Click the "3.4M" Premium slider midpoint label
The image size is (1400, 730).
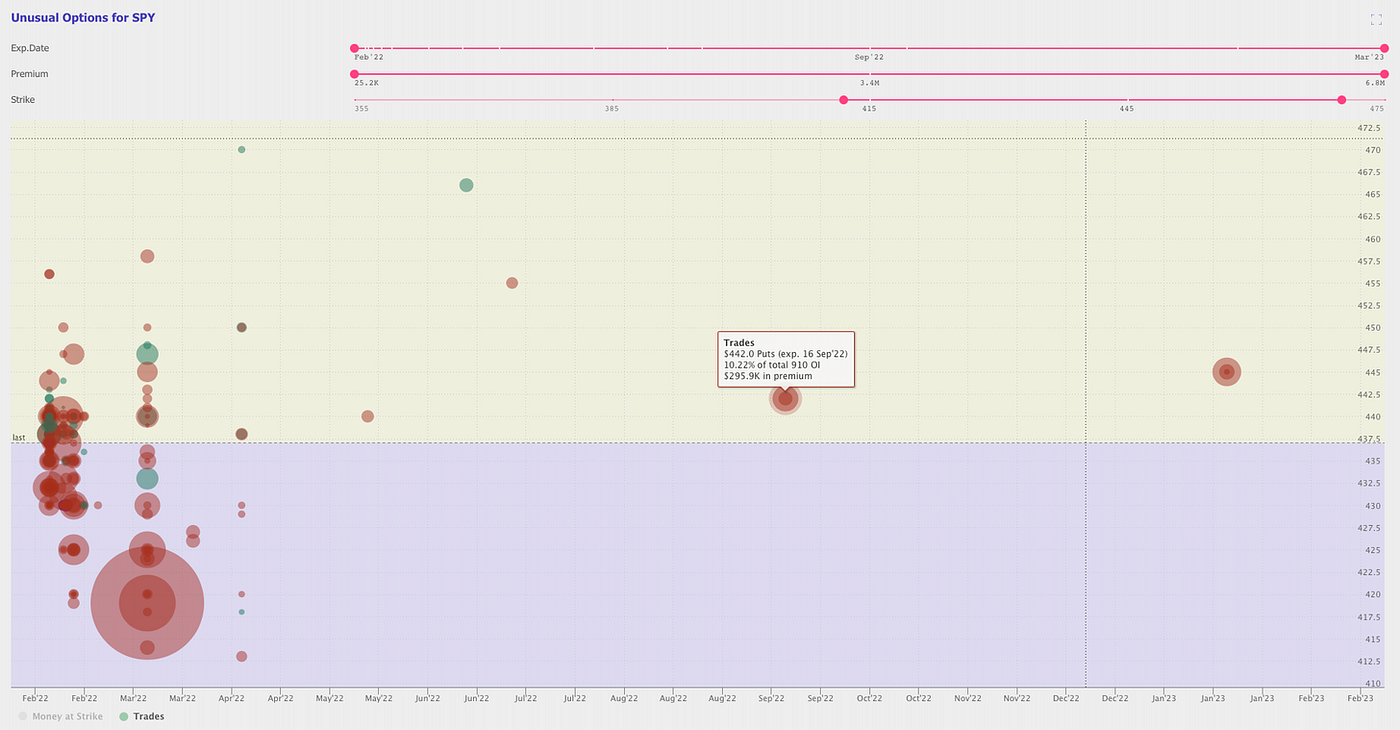869,83
